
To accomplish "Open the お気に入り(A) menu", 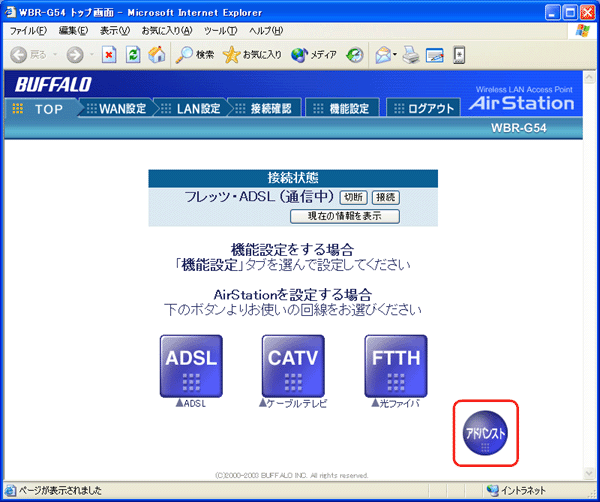I will pos(167,31).
